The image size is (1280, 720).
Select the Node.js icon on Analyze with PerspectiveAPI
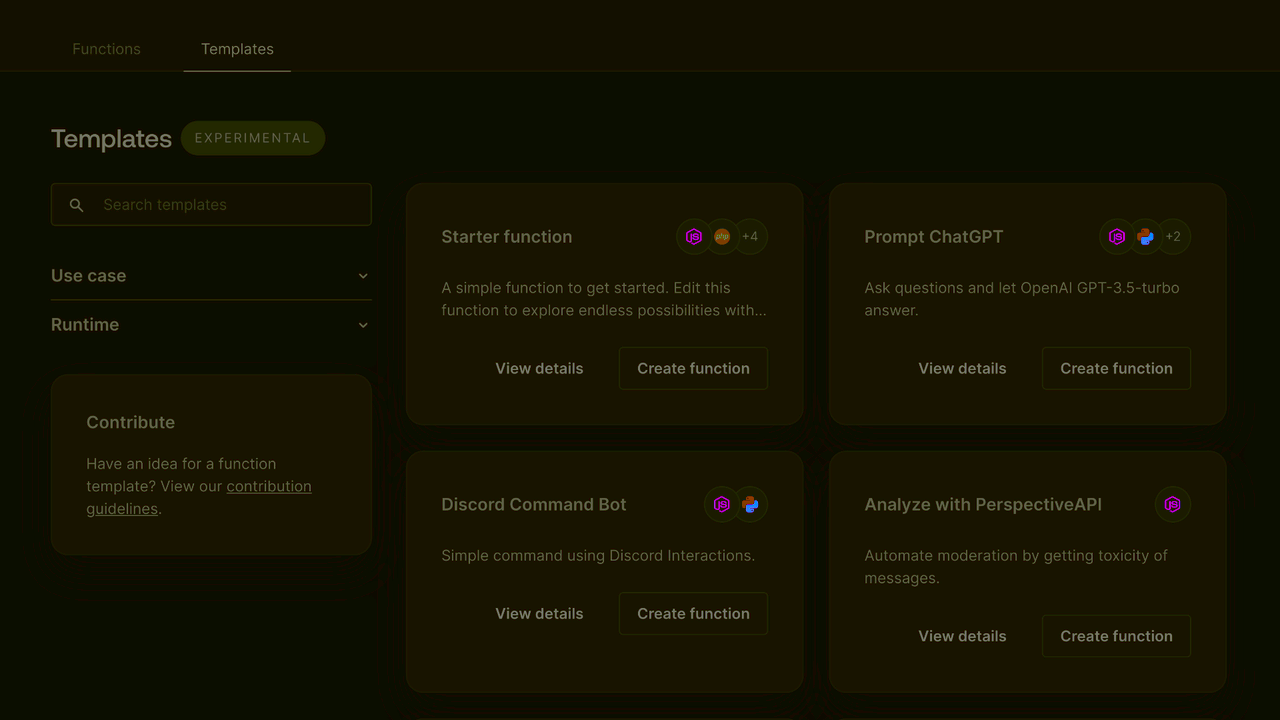pos(1172,504)
